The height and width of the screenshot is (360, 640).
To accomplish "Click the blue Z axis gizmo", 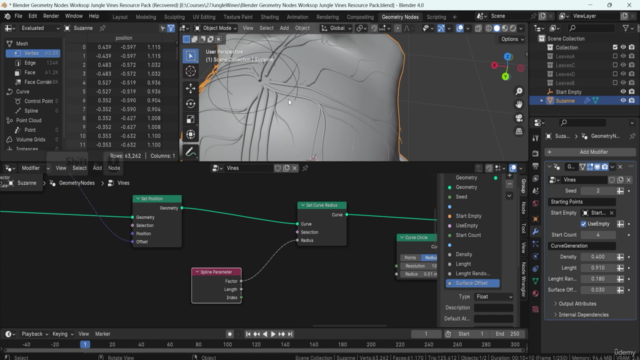I will (x=508, y=57).
